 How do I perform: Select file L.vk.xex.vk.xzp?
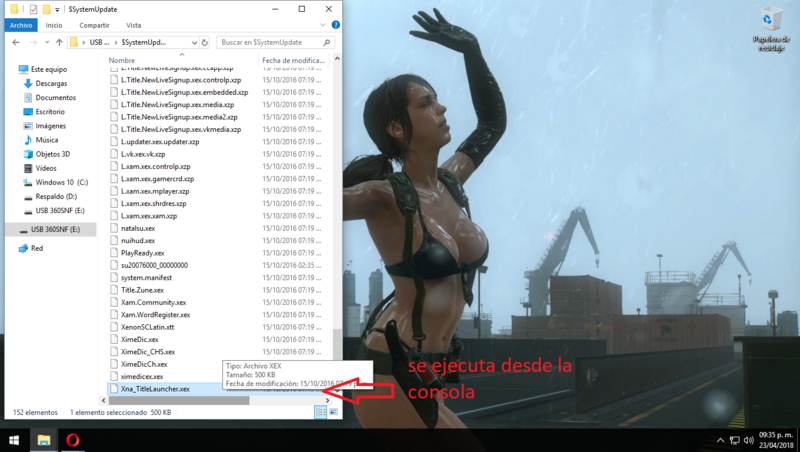143,154
